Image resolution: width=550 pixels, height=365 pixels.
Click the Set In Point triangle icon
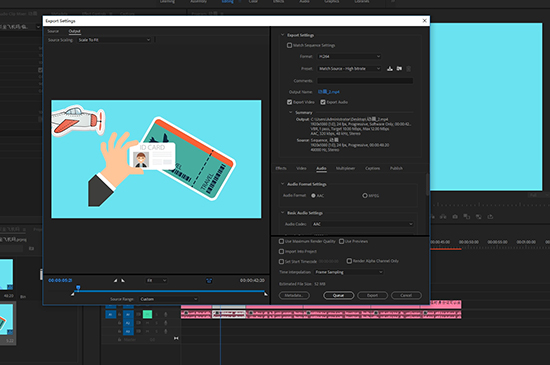point(115,280)
